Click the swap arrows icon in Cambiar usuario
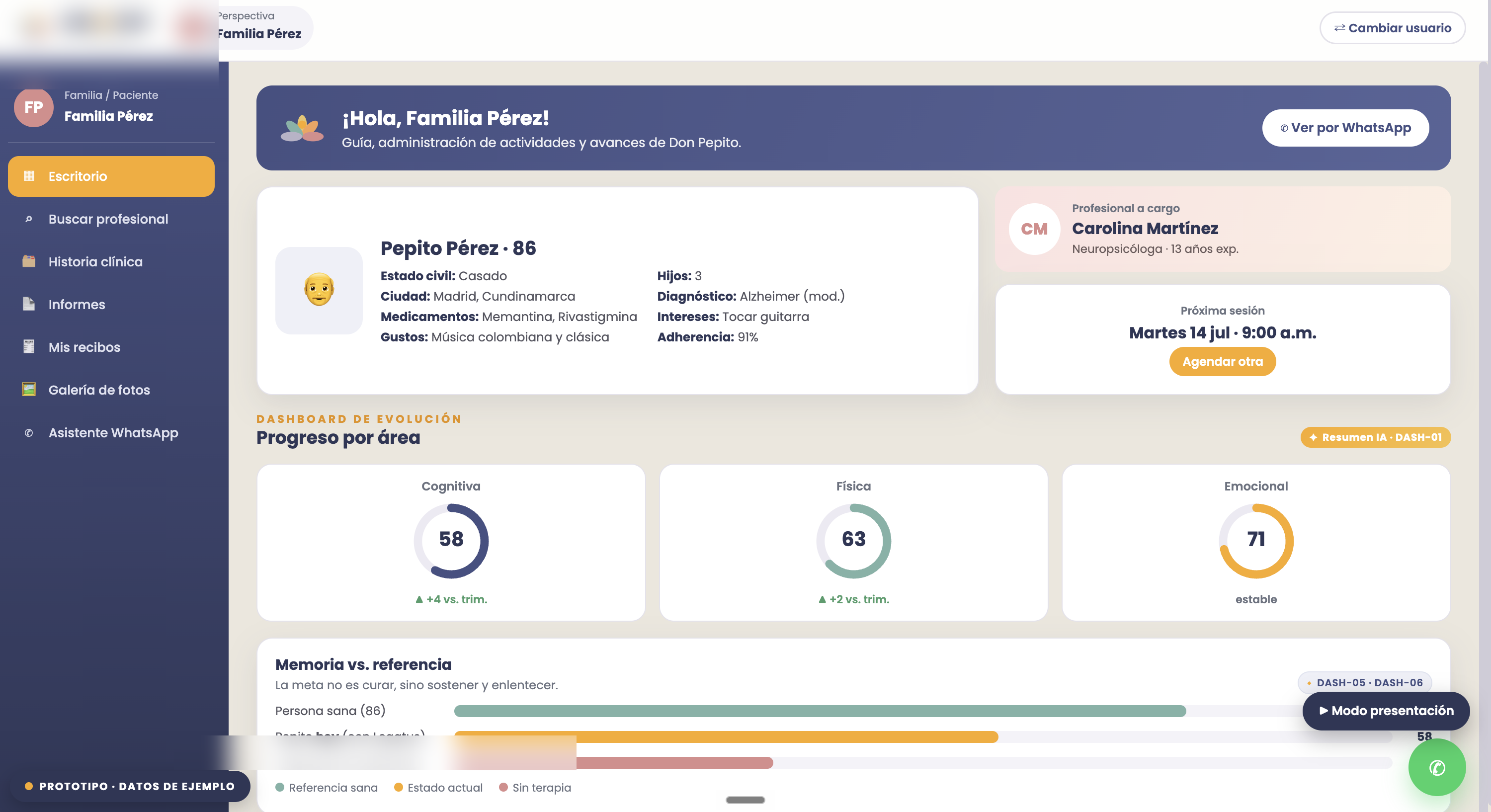This screenshot has height=812, width=1491. pos(1339,28)
